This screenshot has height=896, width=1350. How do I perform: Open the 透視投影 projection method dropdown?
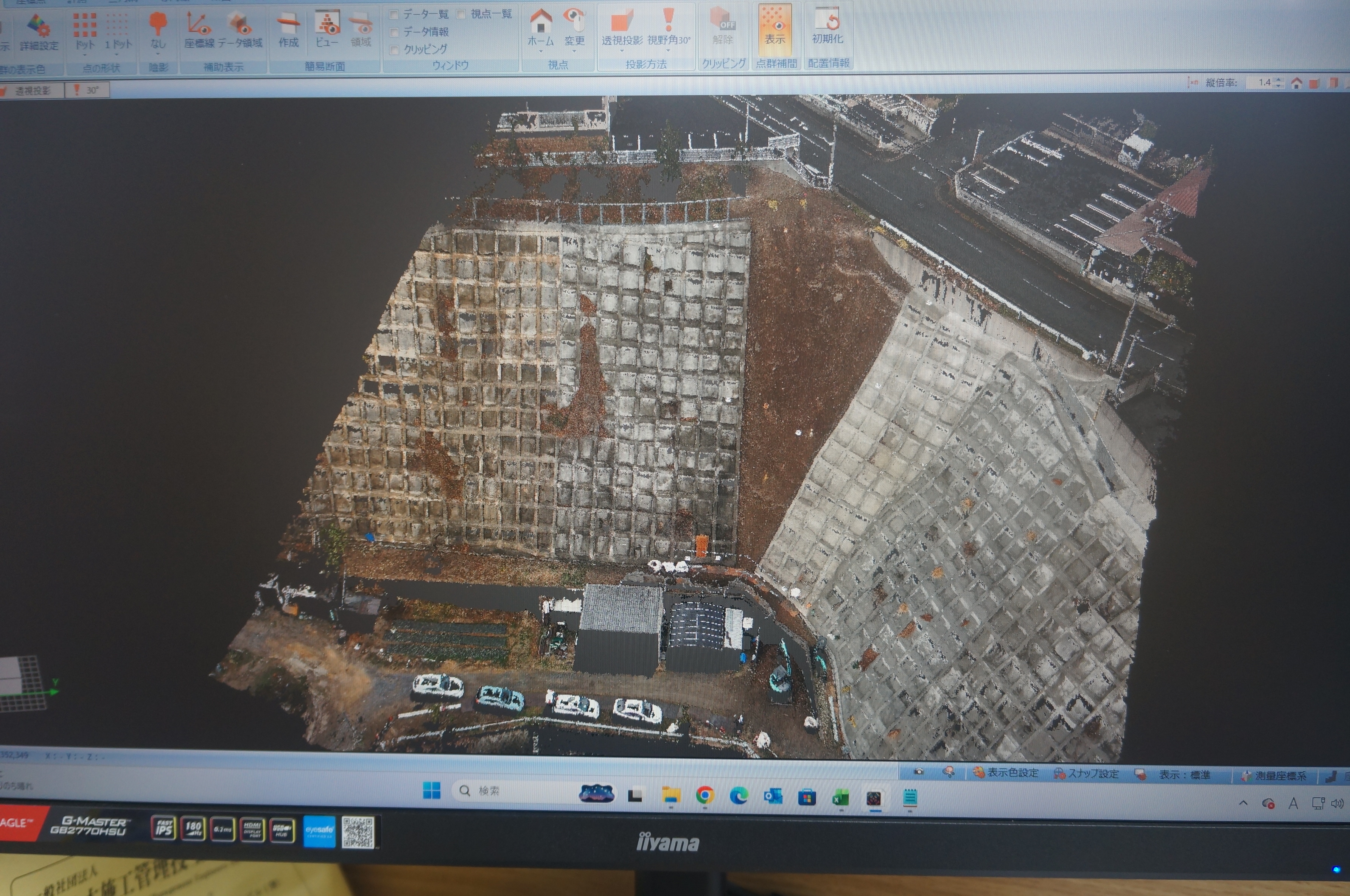click(622, 50)
